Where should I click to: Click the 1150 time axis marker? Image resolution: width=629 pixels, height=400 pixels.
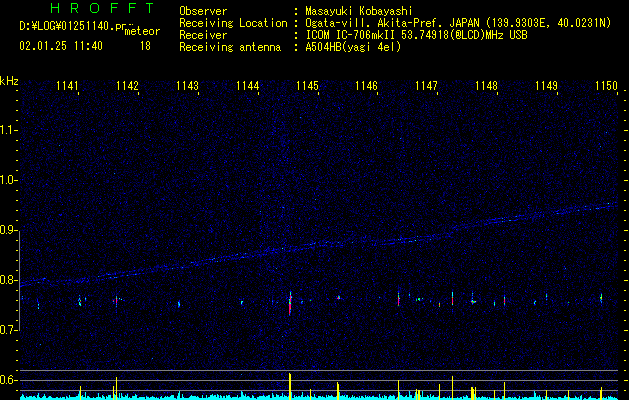click(606, 86)
